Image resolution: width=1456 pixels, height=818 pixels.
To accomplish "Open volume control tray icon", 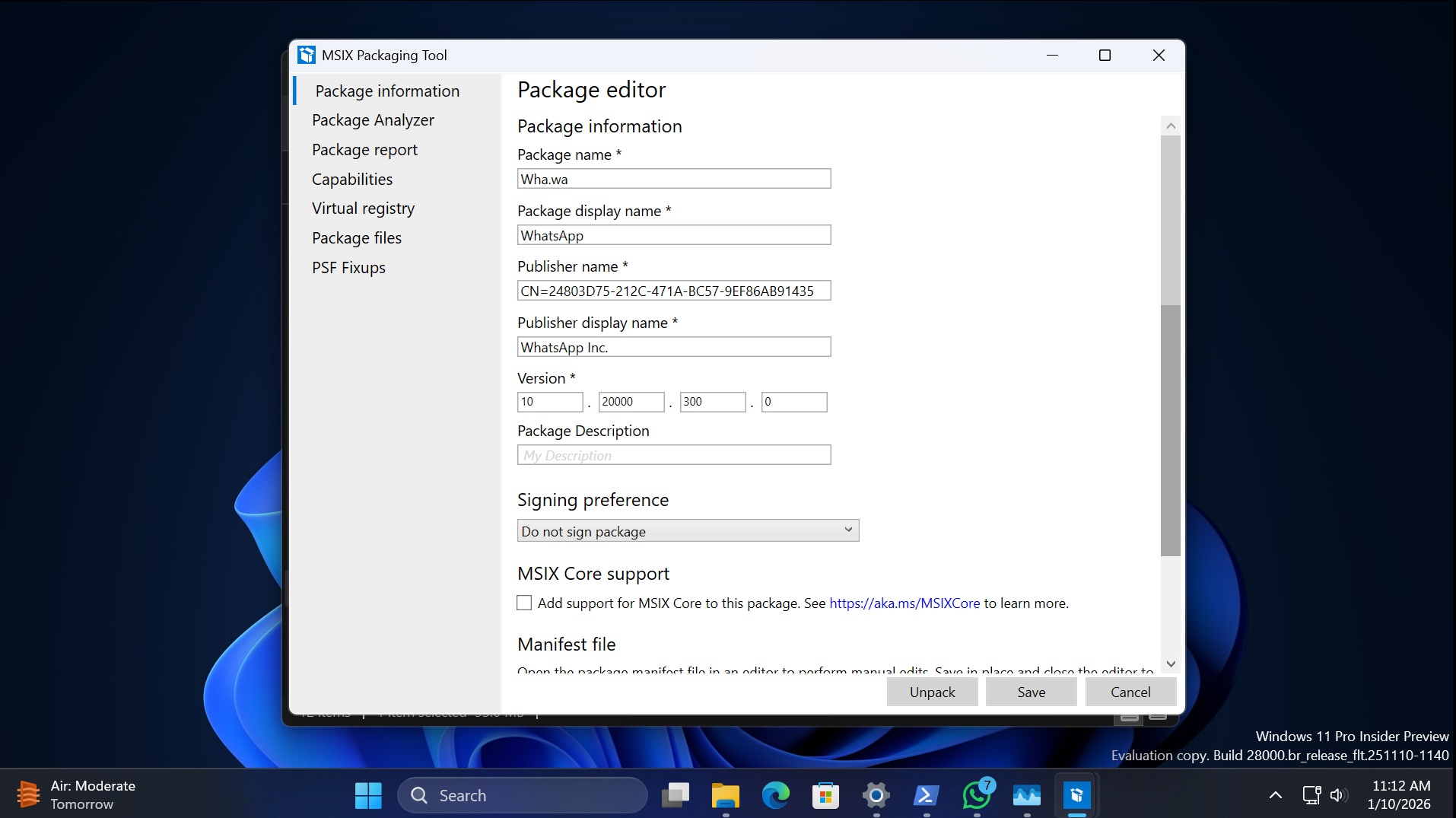I will 1339,795.
